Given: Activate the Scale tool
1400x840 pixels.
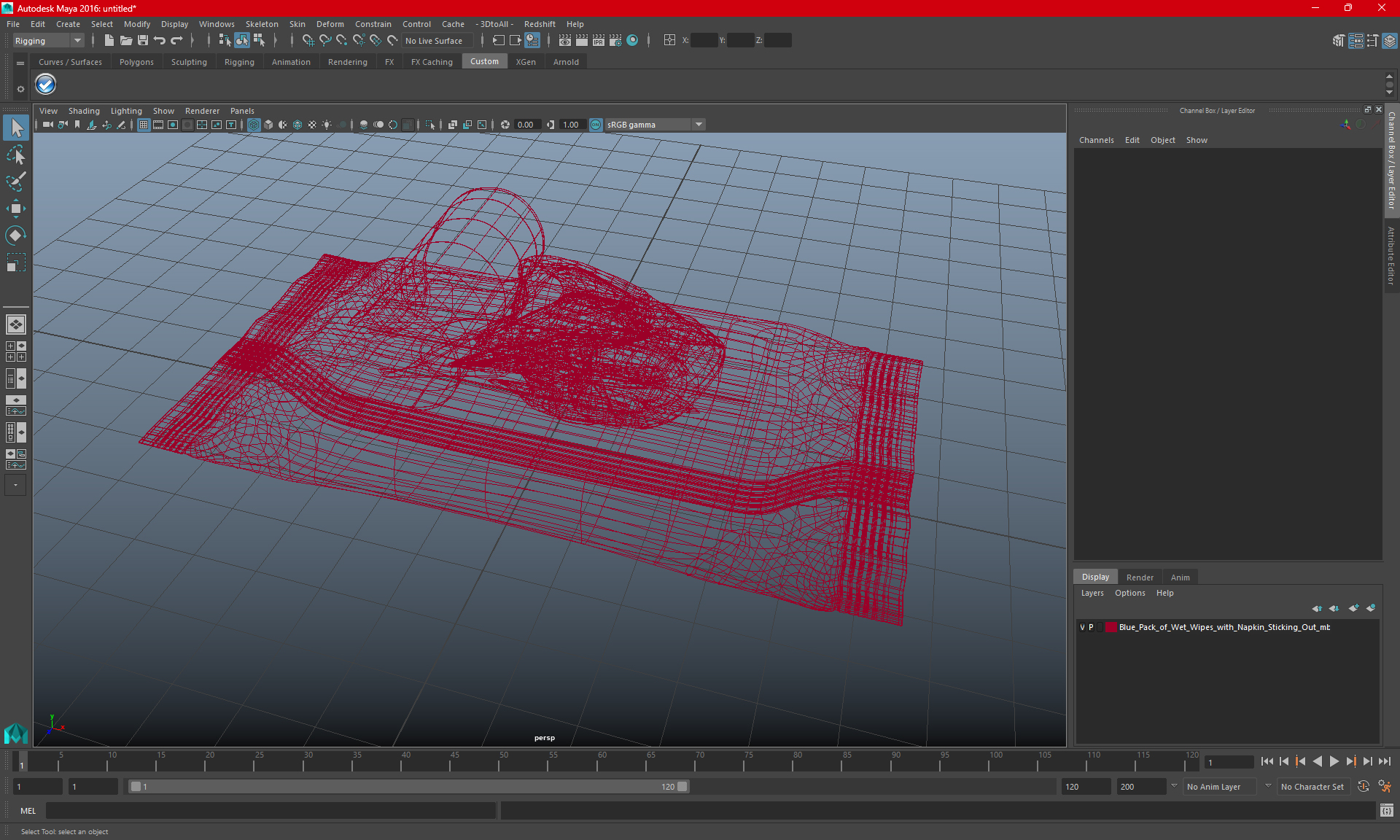Looking at the screenshot, I should tap(16, 262).
